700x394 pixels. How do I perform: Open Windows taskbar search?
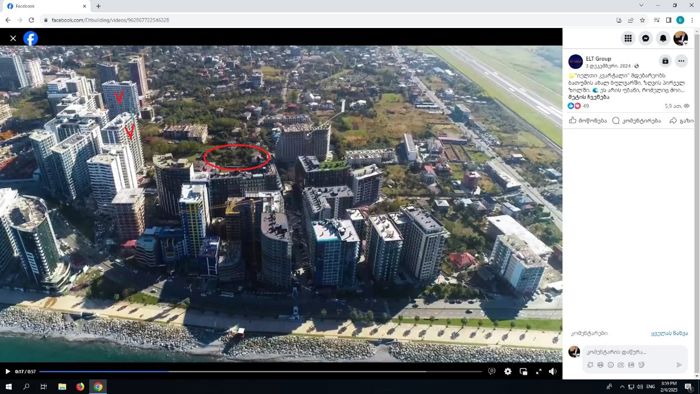[x=26, y=386]
